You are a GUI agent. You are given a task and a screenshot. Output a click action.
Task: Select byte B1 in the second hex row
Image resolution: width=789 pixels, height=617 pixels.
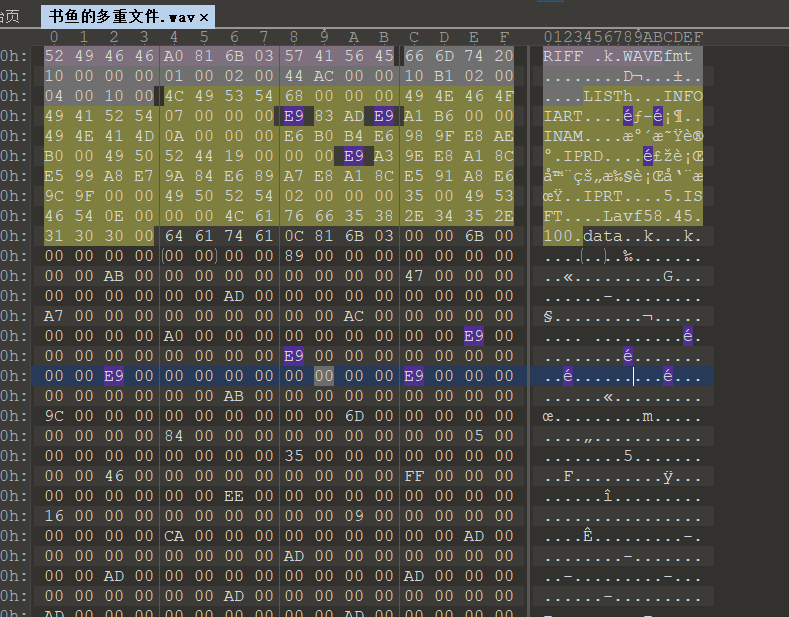pos(443,76)
